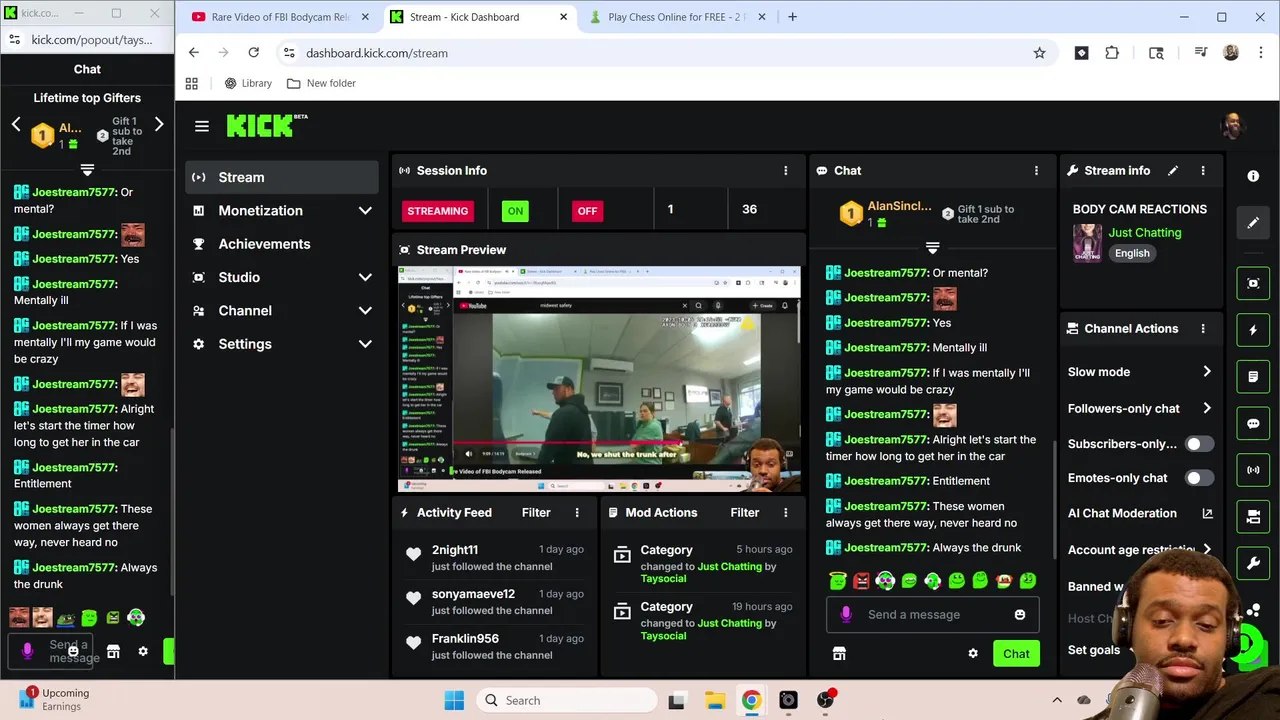Toggle Subscribers-only chat switch
This screenshot has height=720, width=1280.
click(x=1199, y=444)
